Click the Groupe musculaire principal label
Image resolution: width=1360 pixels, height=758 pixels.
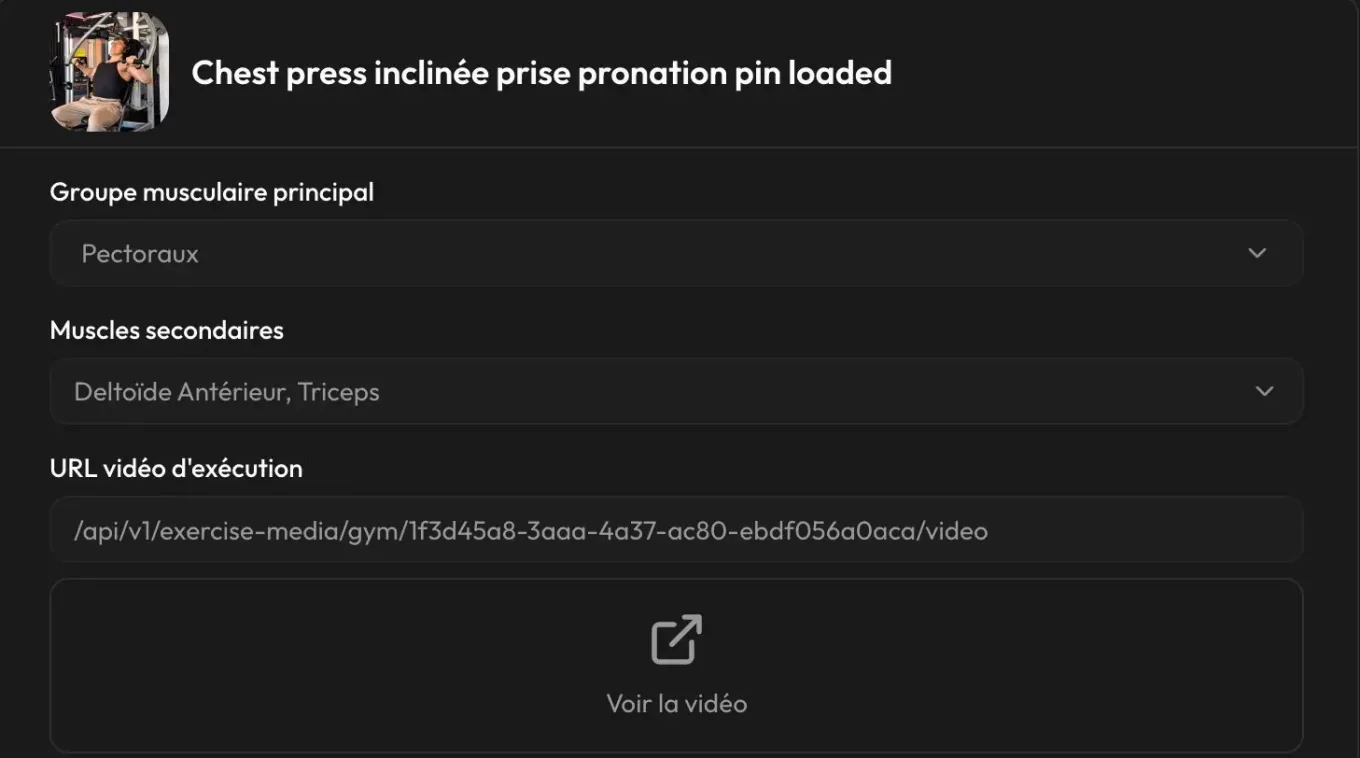click(212, 192)
